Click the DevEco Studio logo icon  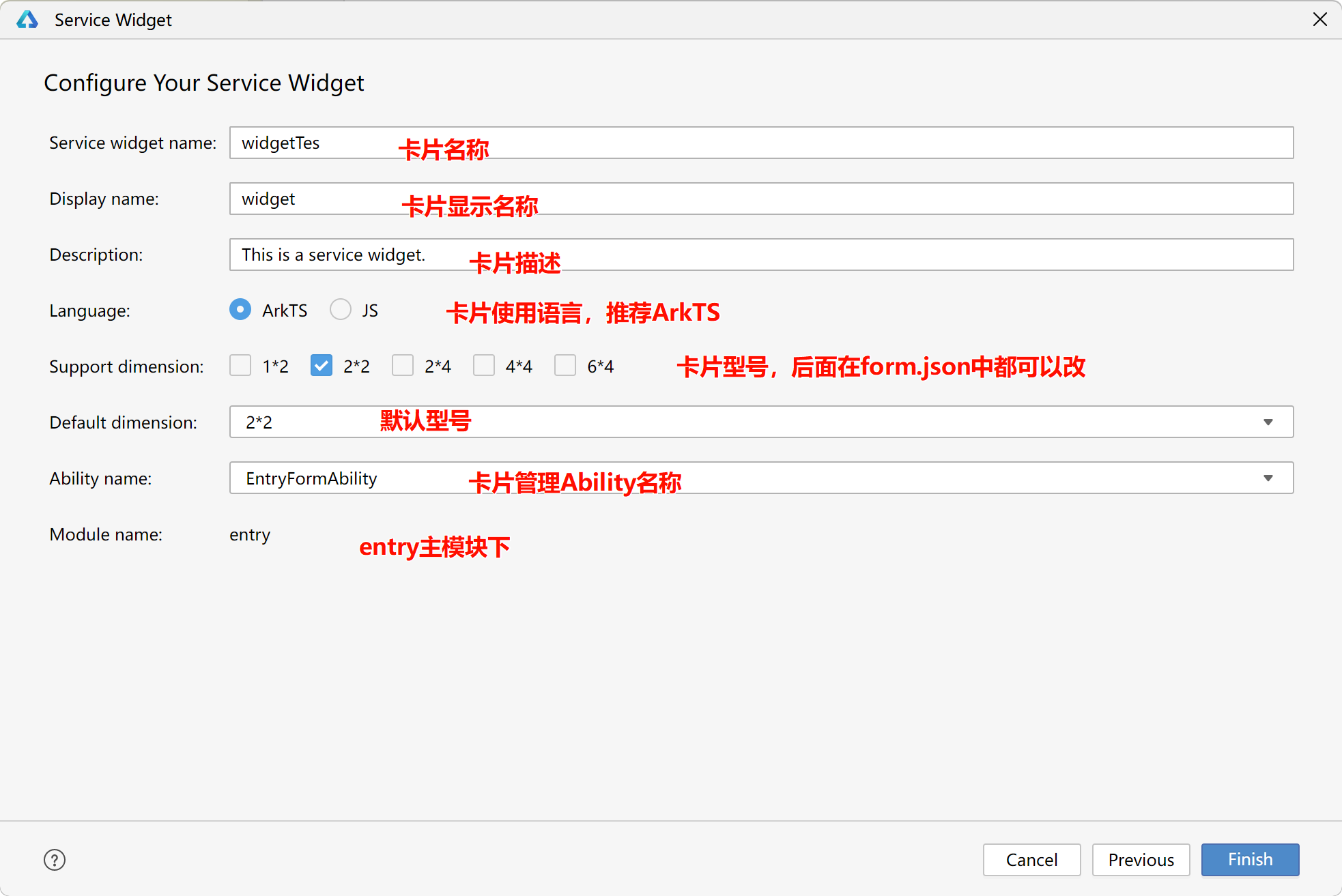pyautogui.click(x=27, y=20)
